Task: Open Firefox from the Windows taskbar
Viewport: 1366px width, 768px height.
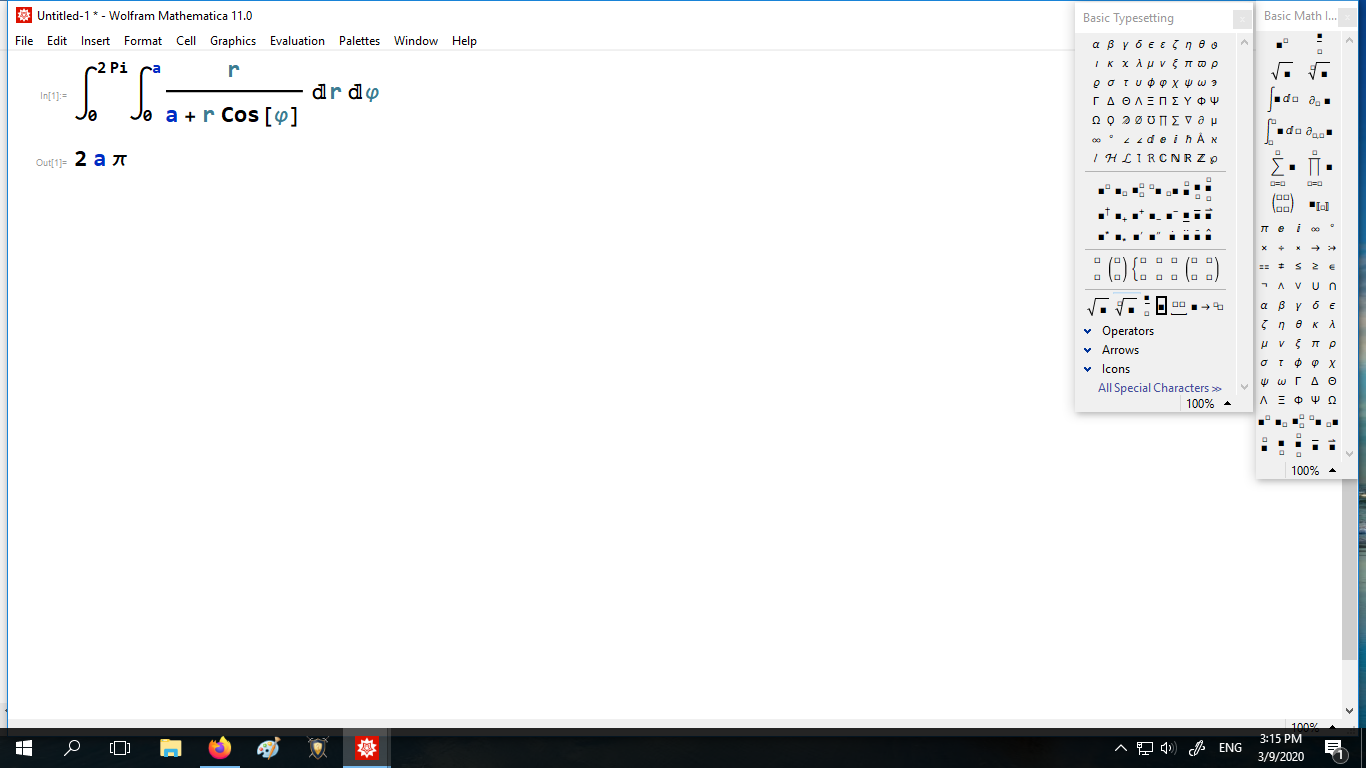Action: tap(219, 747)
